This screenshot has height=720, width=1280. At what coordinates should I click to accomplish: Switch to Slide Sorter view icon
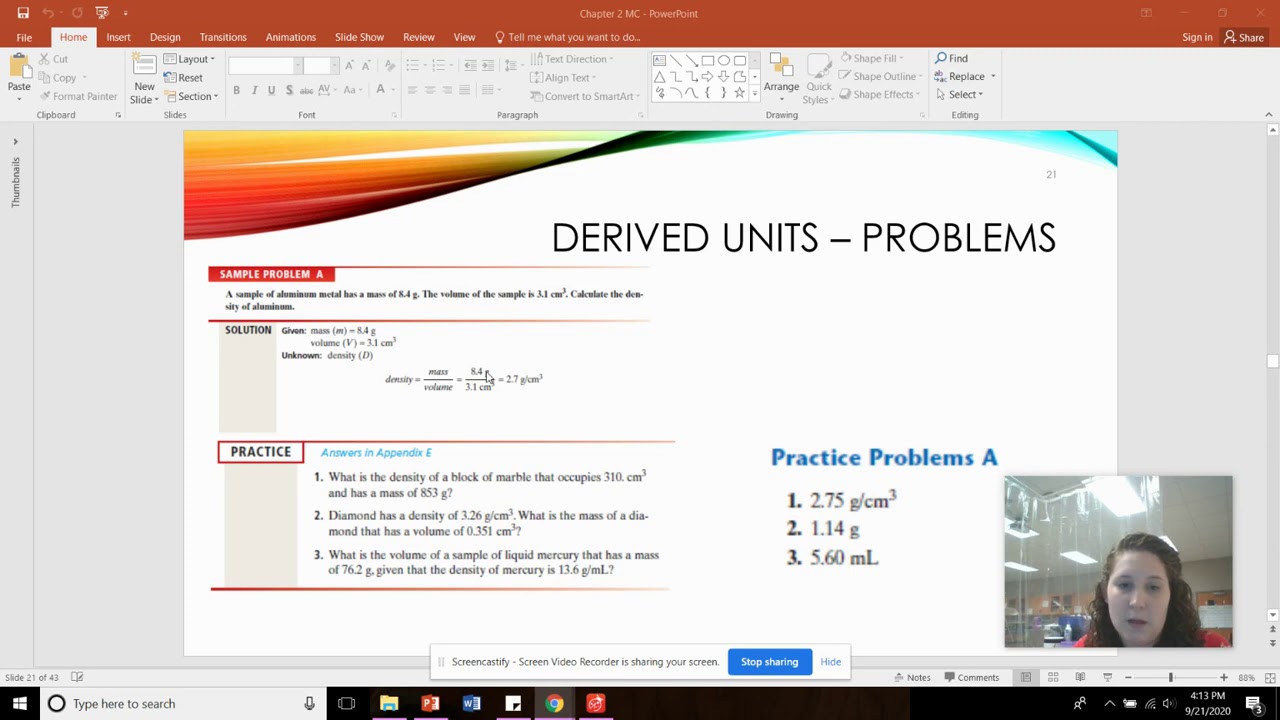[x=1053, y=677]
